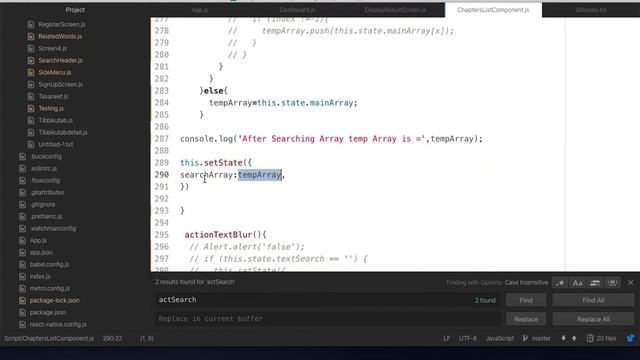Screen dimensions: 640x360
Task: Open SignUpScreen.js in the tree
Action: click(60, 84)
